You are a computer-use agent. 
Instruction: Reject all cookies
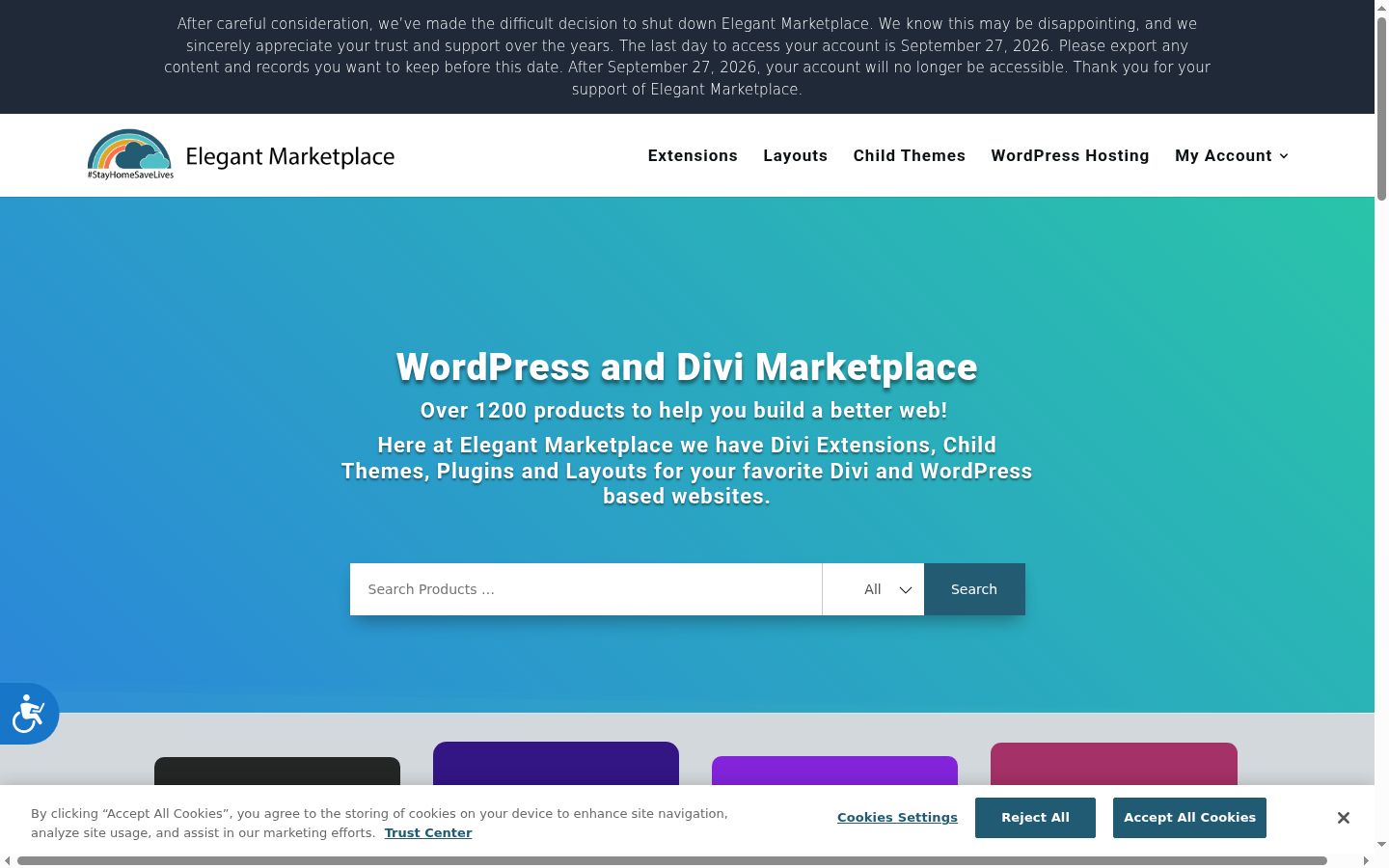pos(1035,818)
